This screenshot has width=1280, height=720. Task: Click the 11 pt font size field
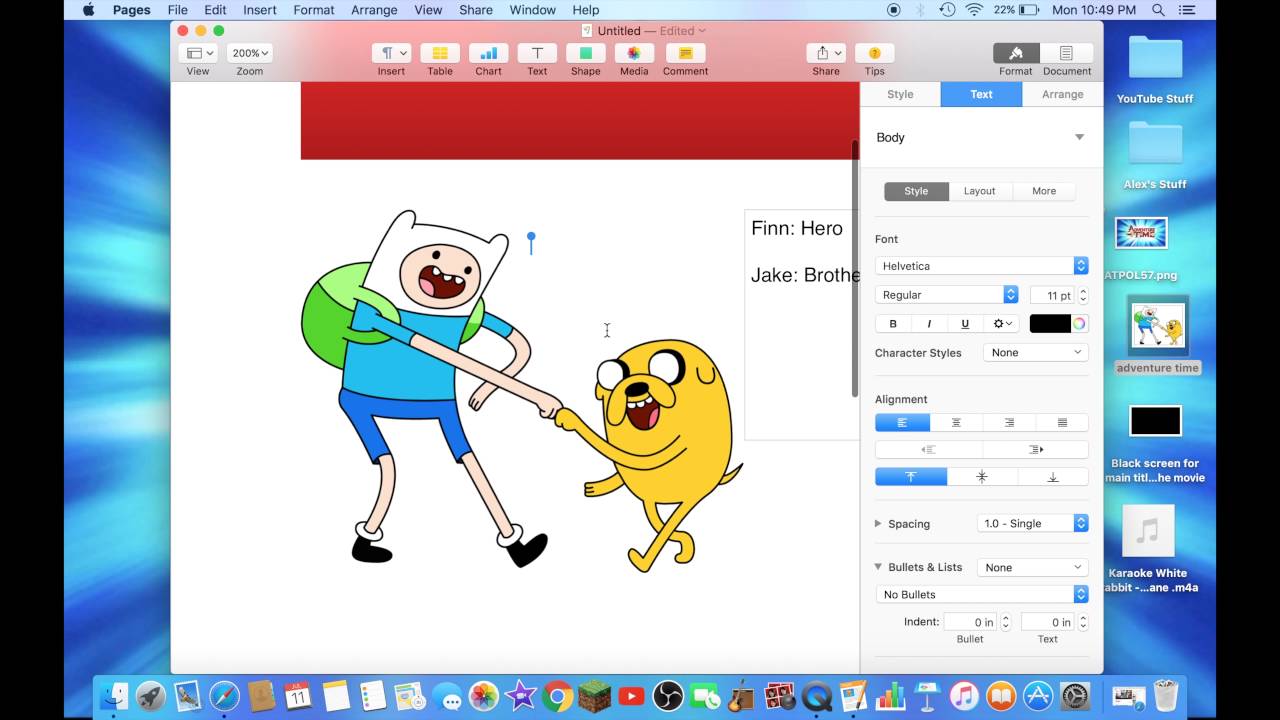1052,295
